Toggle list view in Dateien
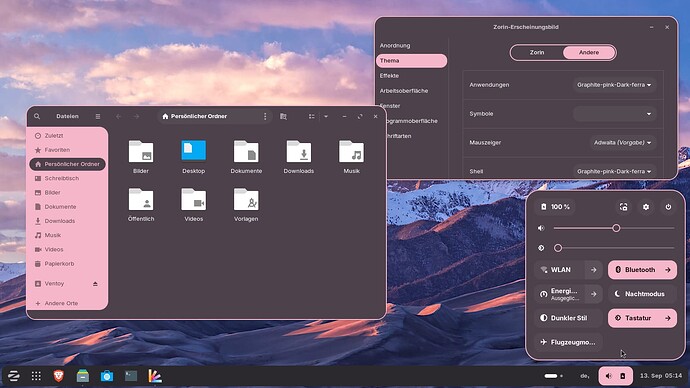This screenshot has width=690, height=388. point(312,116)
